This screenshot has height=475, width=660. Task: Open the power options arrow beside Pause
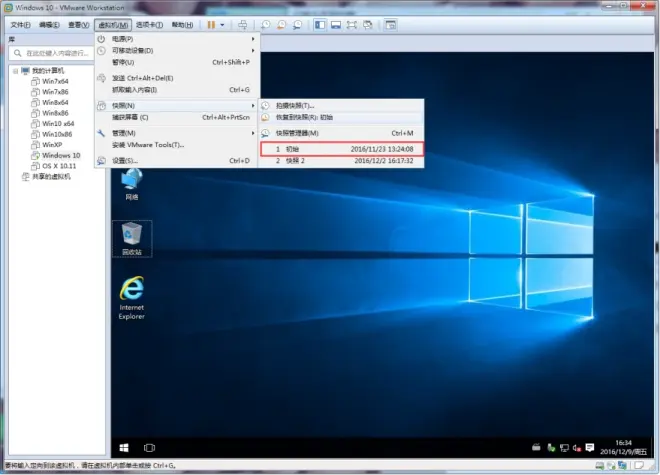[222, 25]
